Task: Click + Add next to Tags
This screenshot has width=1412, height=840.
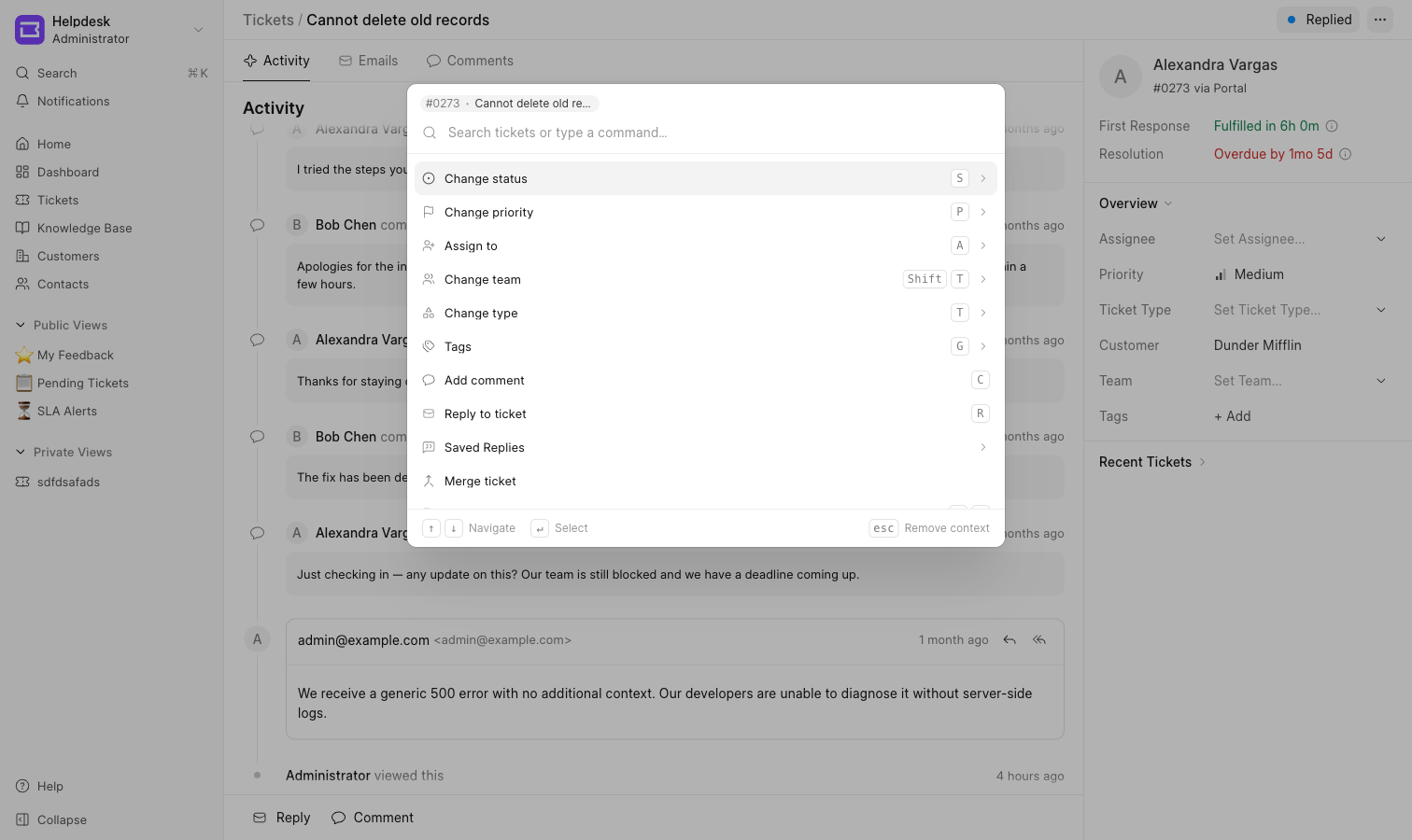Action: (1232, 416)
